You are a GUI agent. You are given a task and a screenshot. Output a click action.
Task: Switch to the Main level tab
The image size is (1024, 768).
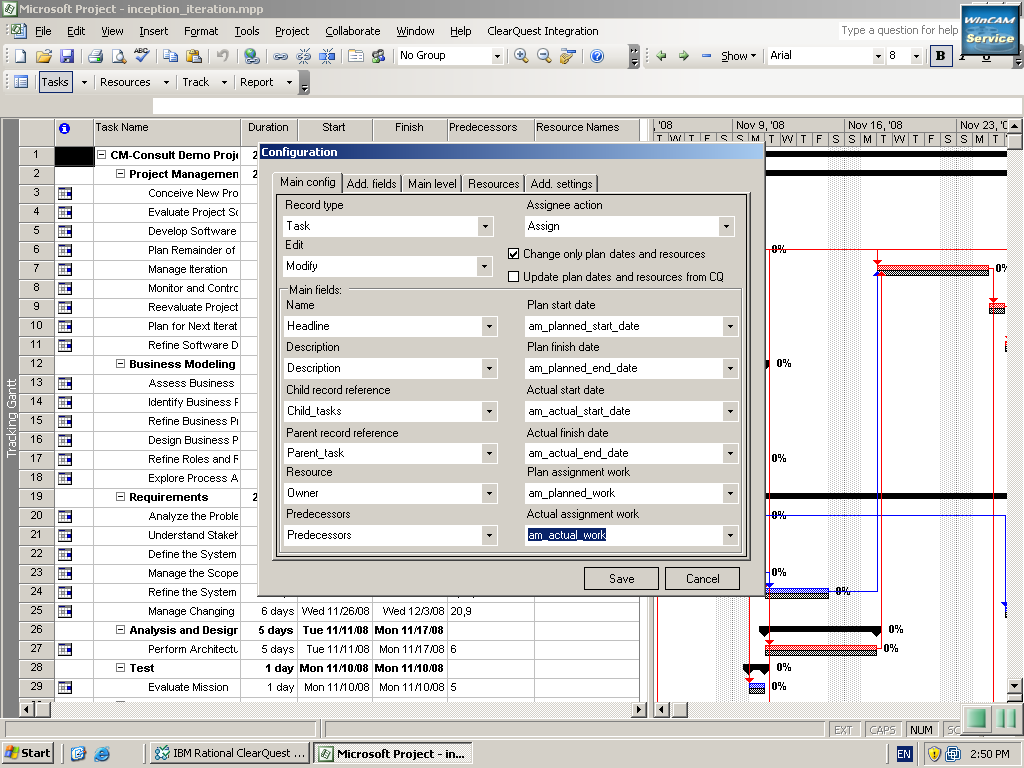pos(432,184)
